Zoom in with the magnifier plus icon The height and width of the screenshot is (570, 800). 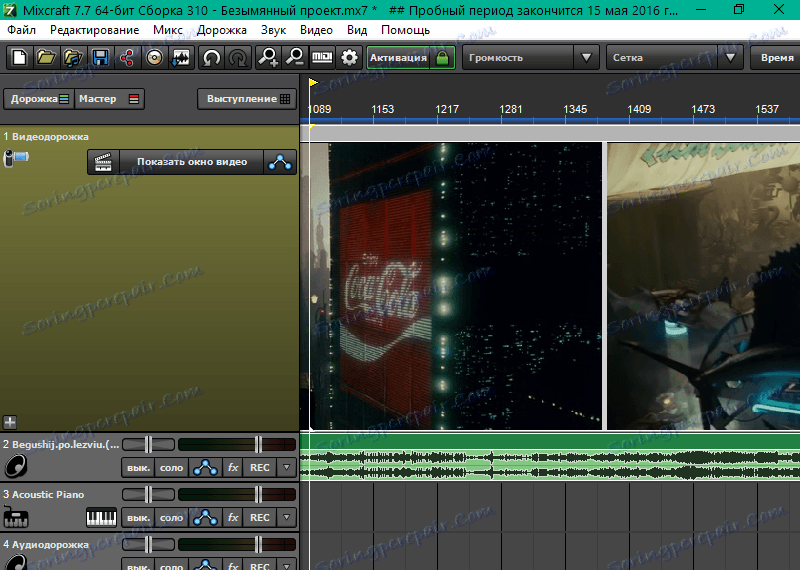click(x=268, y=58)
